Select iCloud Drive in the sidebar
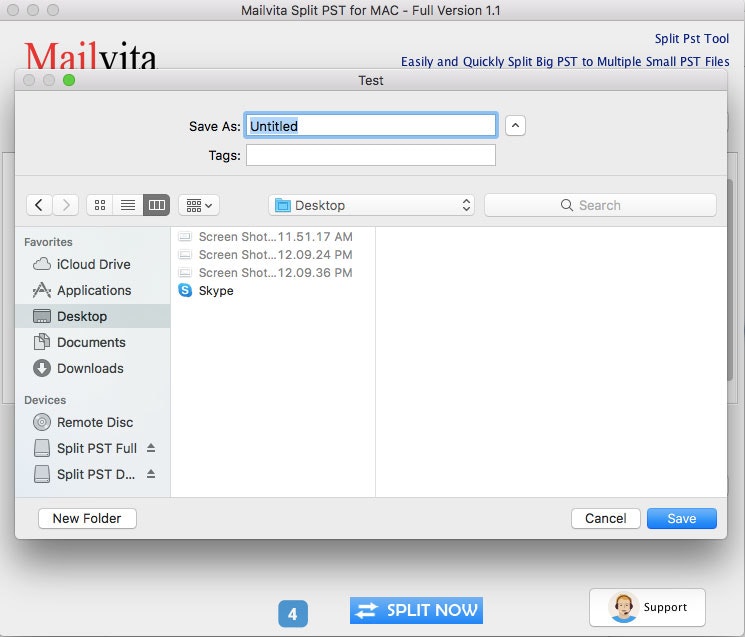The width and height of the screenshot is (745, 637). 93,264
